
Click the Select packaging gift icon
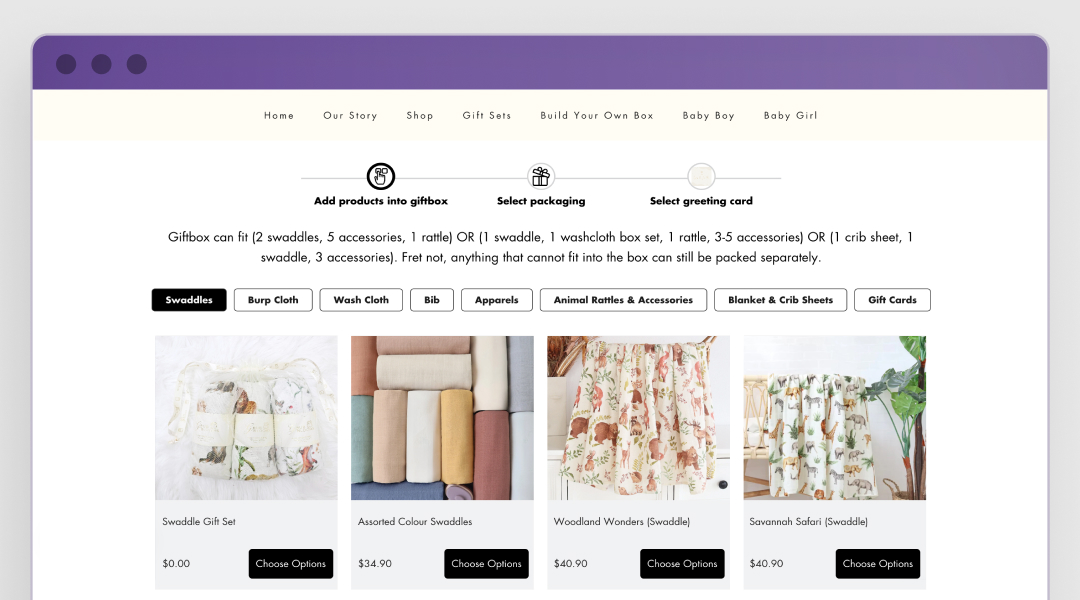(x=541, y=176)
